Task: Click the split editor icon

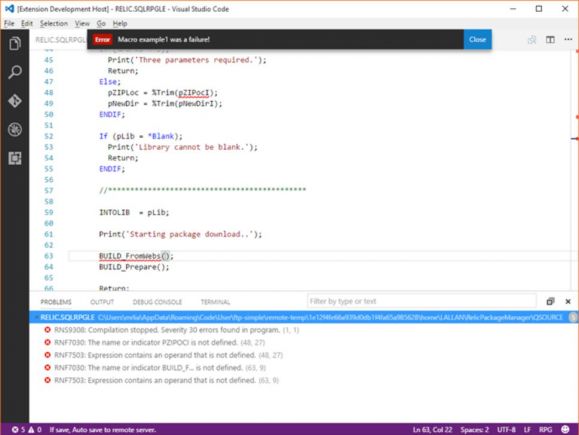Action: [x=550, y=40]
